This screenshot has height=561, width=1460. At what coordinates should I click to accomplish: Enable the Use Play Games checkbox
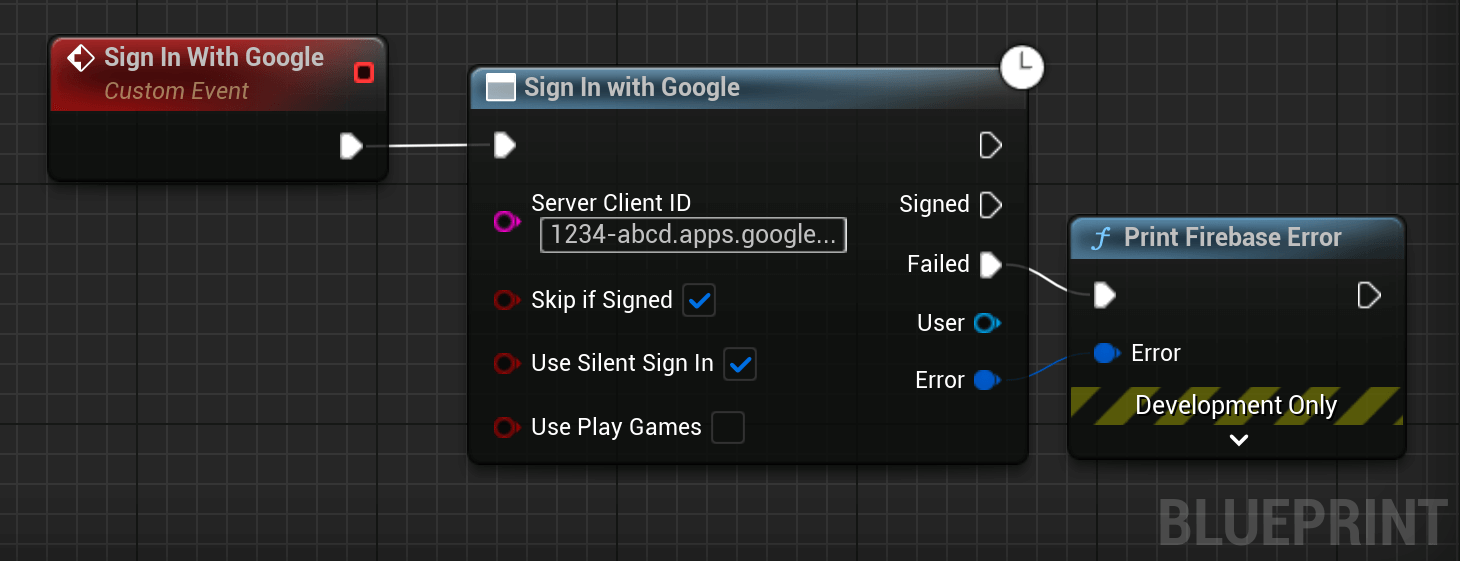[x=728, y=427]
